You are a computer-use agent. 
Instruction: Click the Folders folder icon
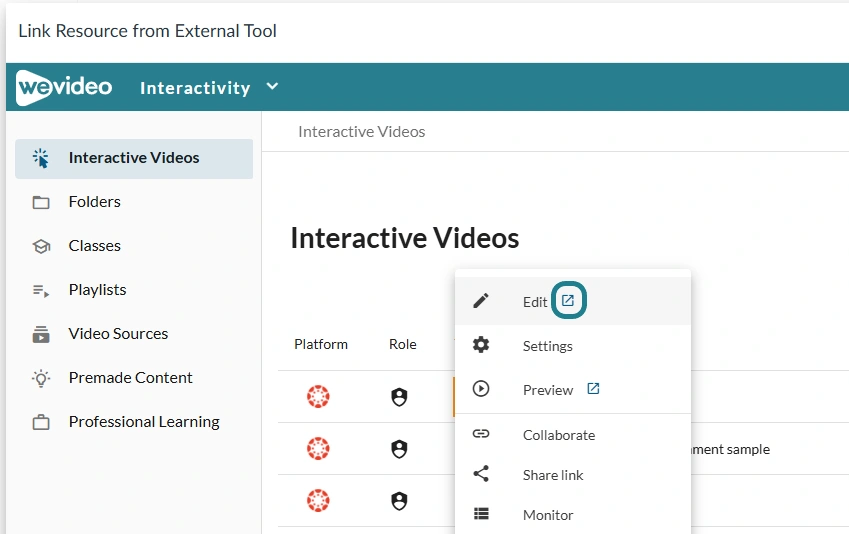tap(41, 203)
